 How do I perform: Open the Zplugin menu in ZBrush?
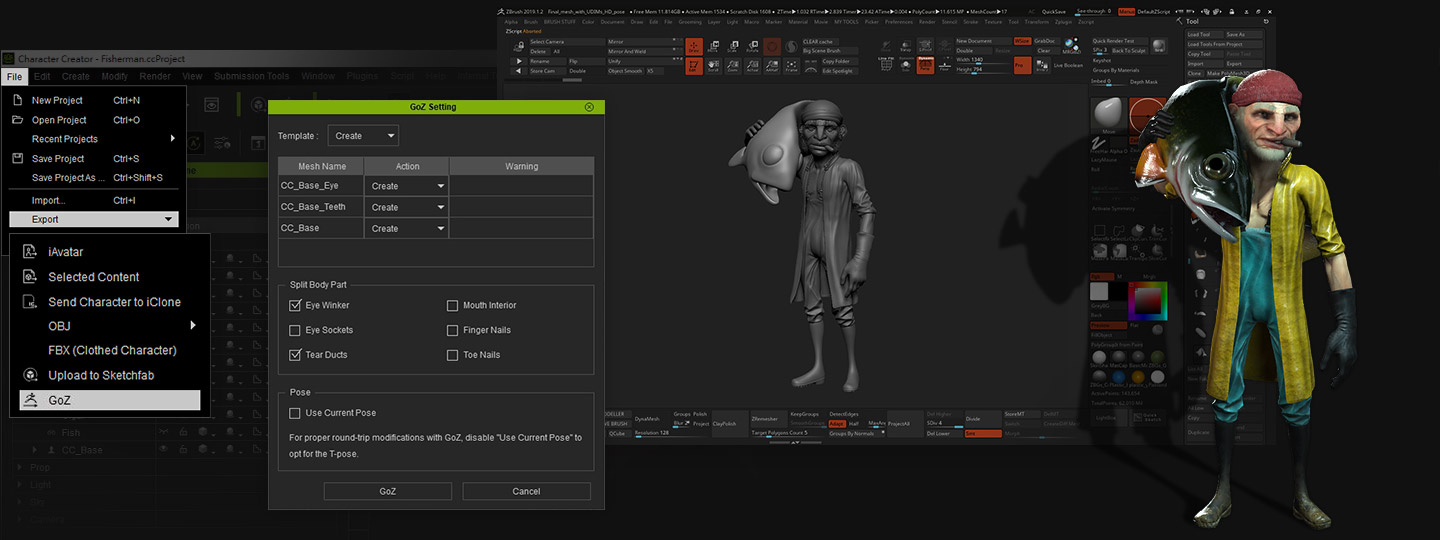click(x=1062, y=21)
